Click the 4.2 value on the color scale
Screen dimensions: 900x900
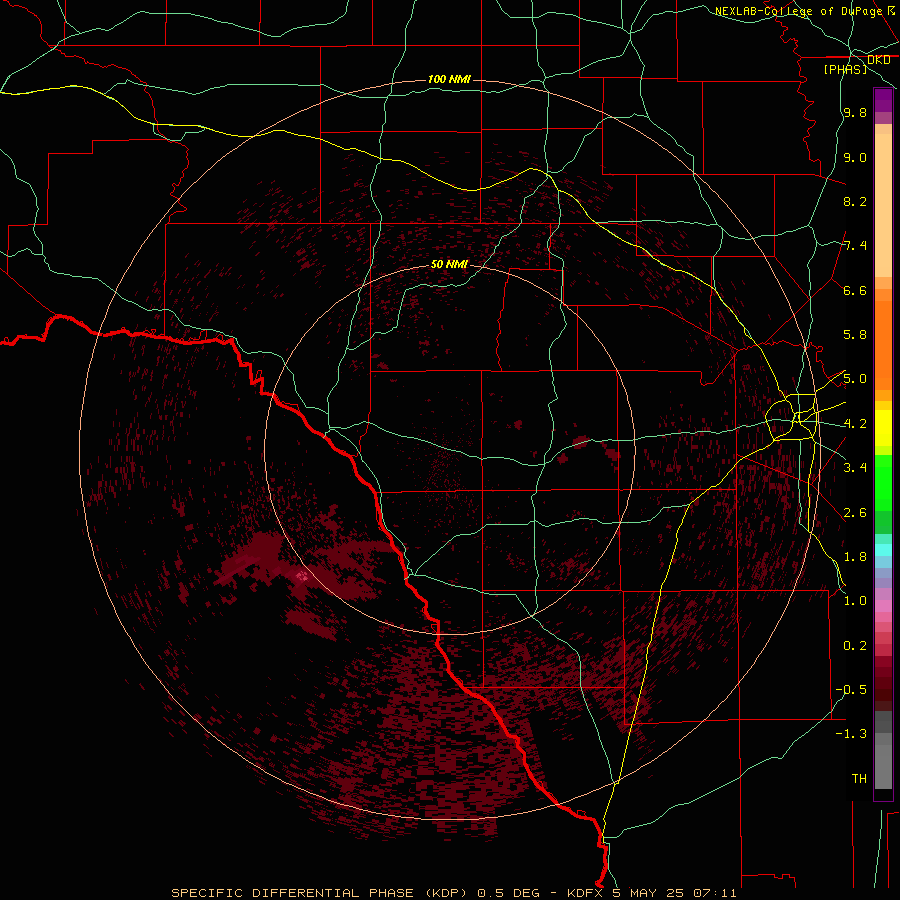[x=855, y=424]
